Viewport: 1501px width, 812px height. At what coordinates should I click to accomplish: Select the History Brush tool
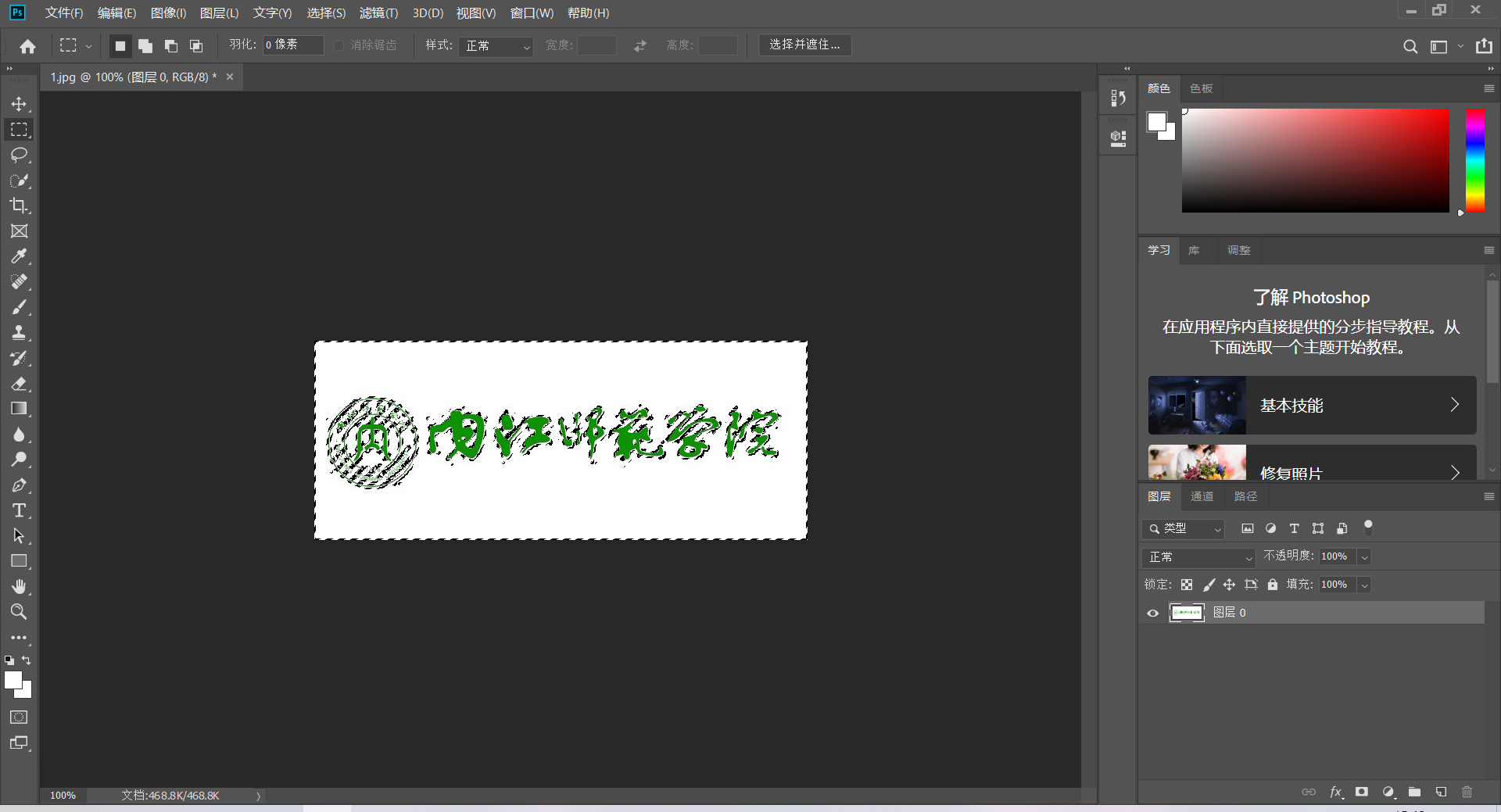click(x=19, y=358)
